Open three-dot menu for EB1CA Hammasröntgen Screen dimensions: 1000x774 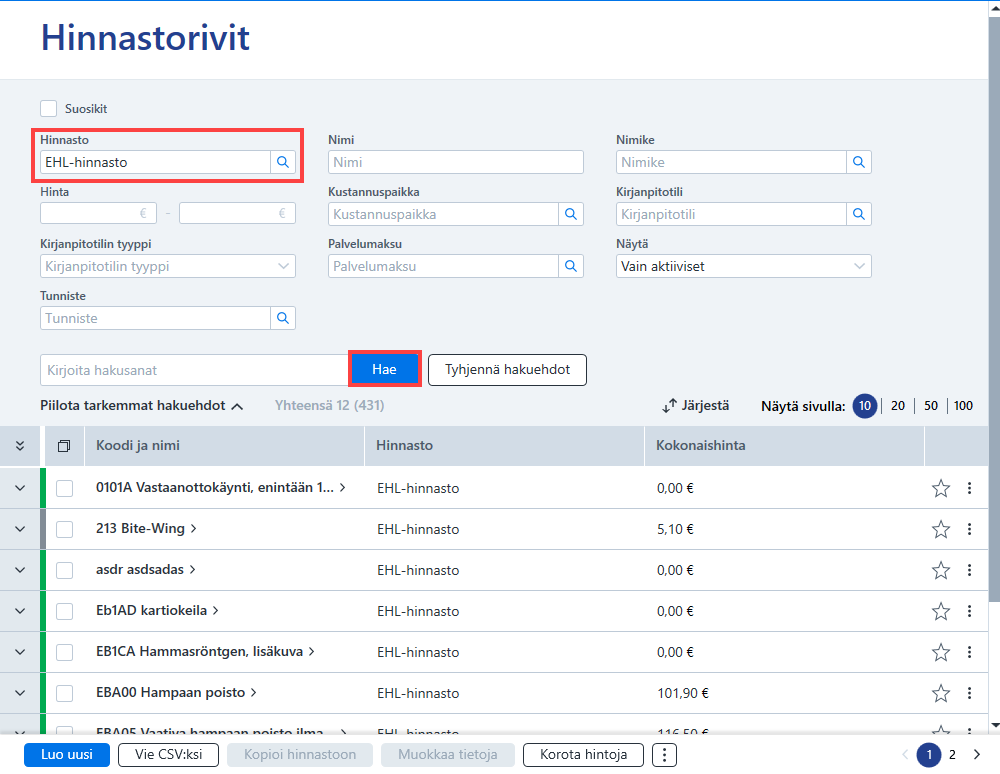pos(969,652)
